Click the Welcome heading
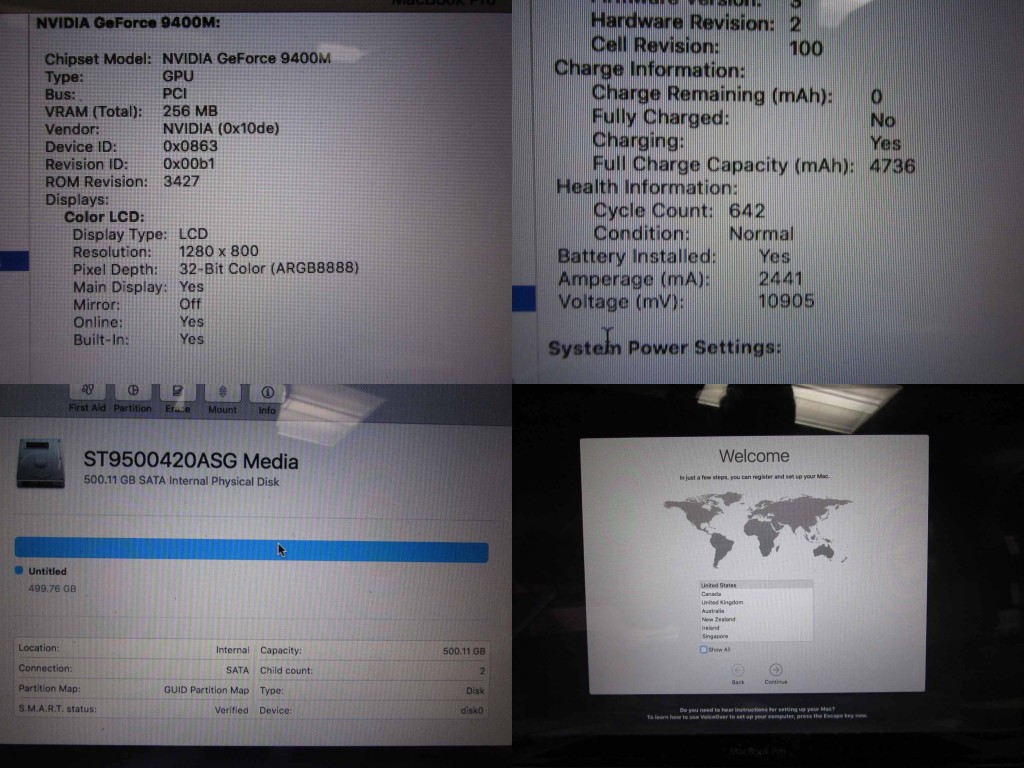Viewport: 1024px width, 768px height. tap(754, 456)
